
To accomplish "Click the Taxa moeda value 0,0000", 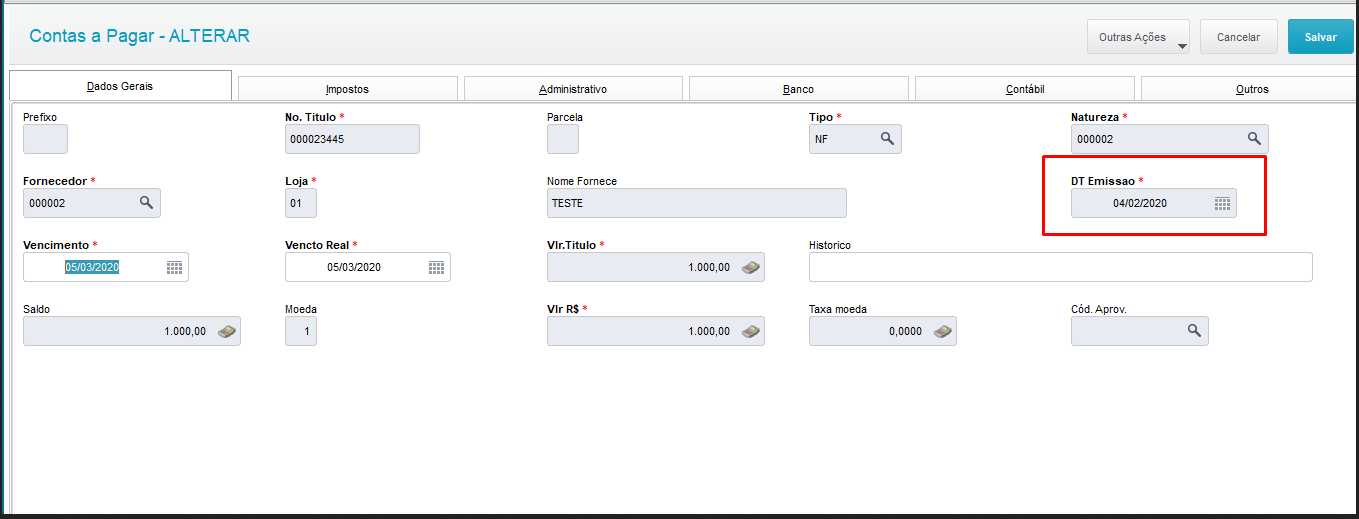I will click(882, 331).
